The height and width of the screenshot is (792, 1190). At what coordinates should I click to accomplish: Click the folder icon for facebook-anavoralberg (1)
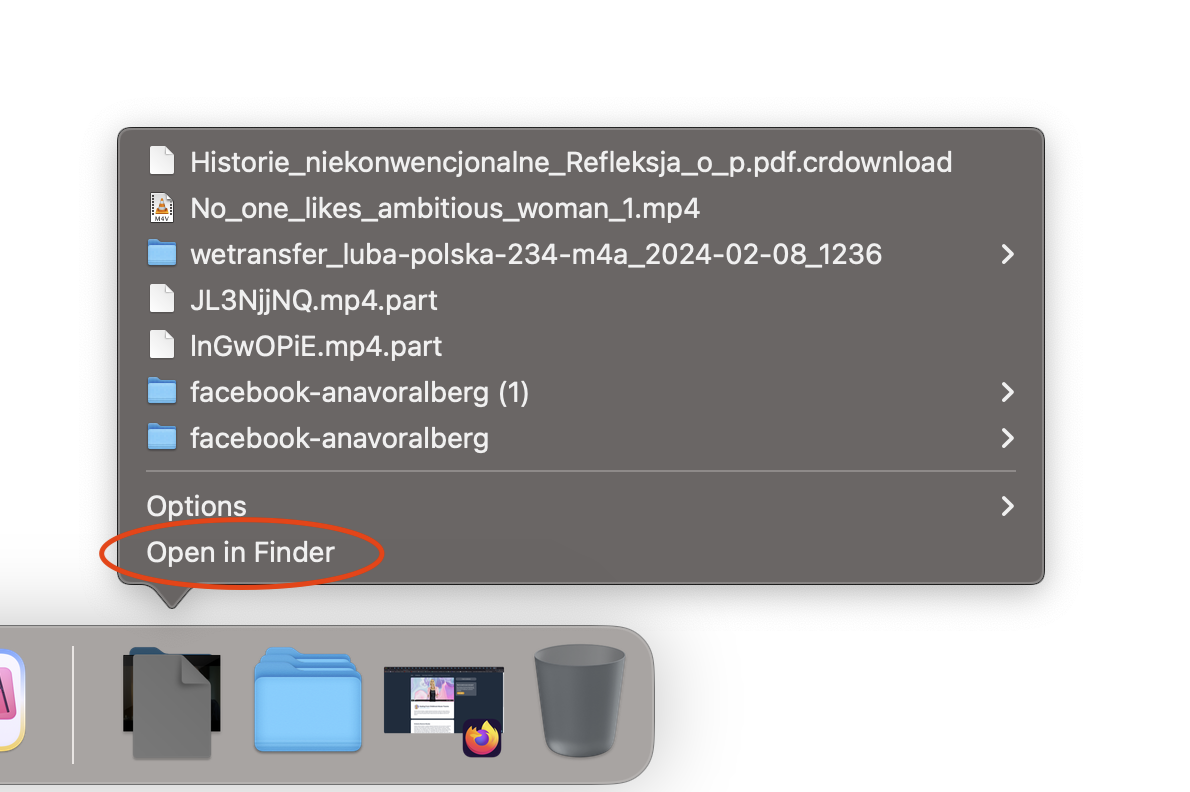(162, 391)
